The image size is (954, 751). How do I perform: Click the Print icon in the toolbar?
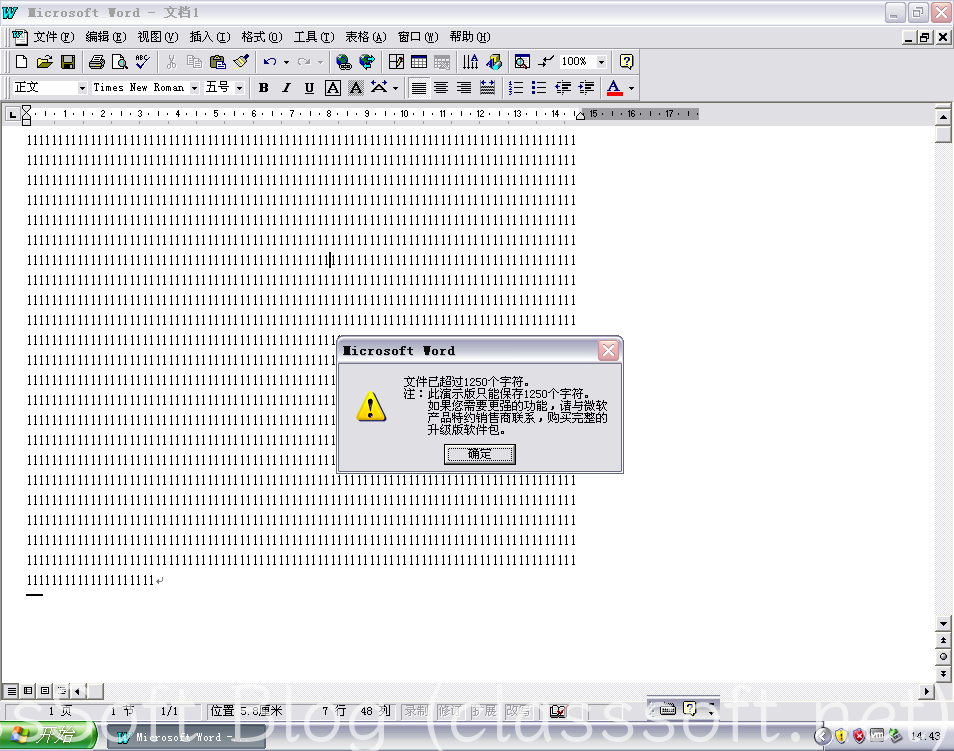(97, 62)
